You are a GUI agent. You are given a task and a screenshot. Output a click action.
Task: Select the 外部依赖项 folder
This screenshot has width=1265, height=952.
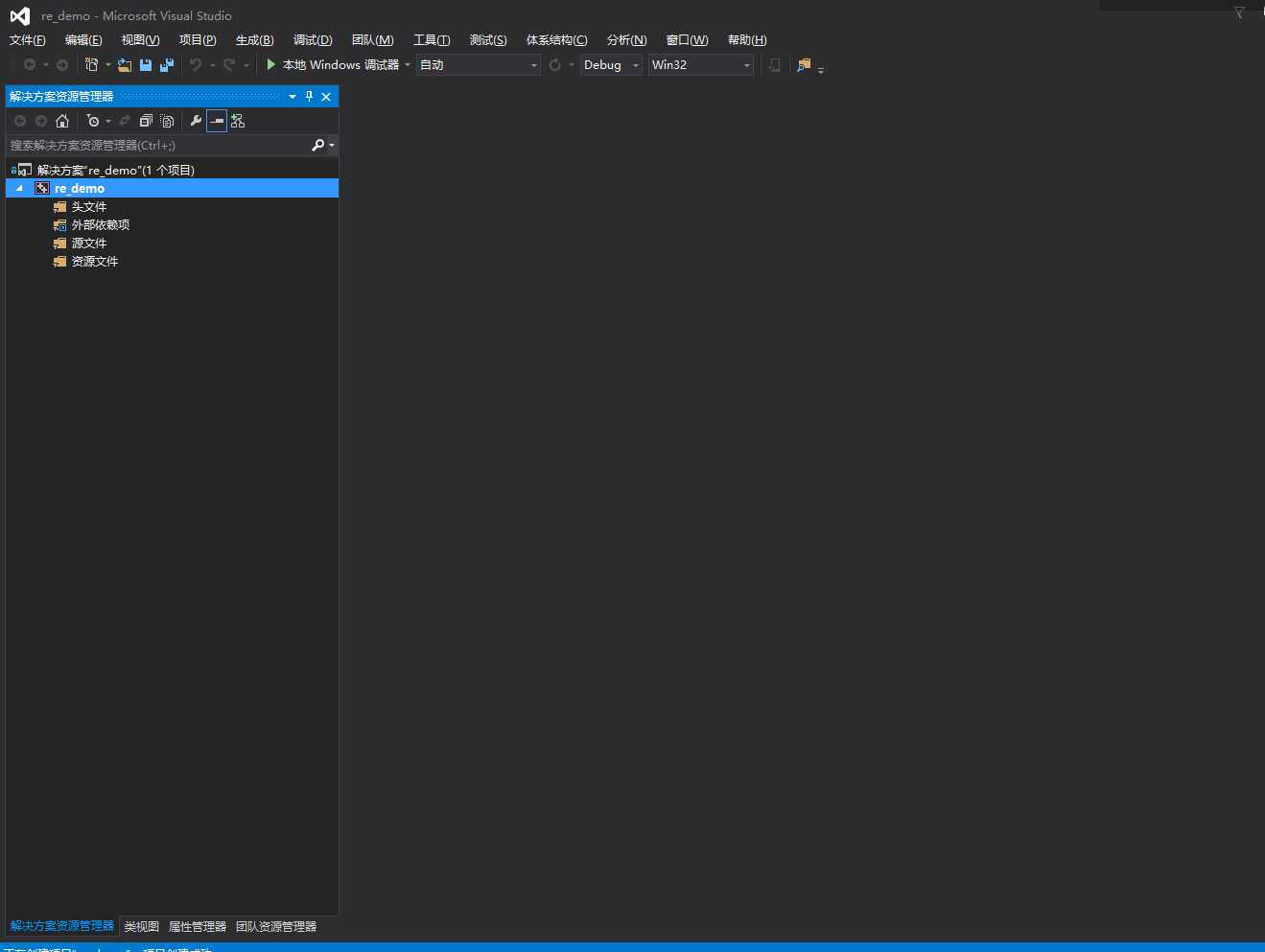coord(100,224)
